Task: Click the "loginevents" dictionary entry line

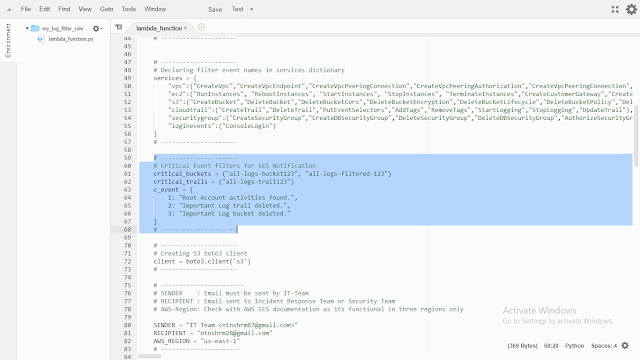Action: click(222, 126)
